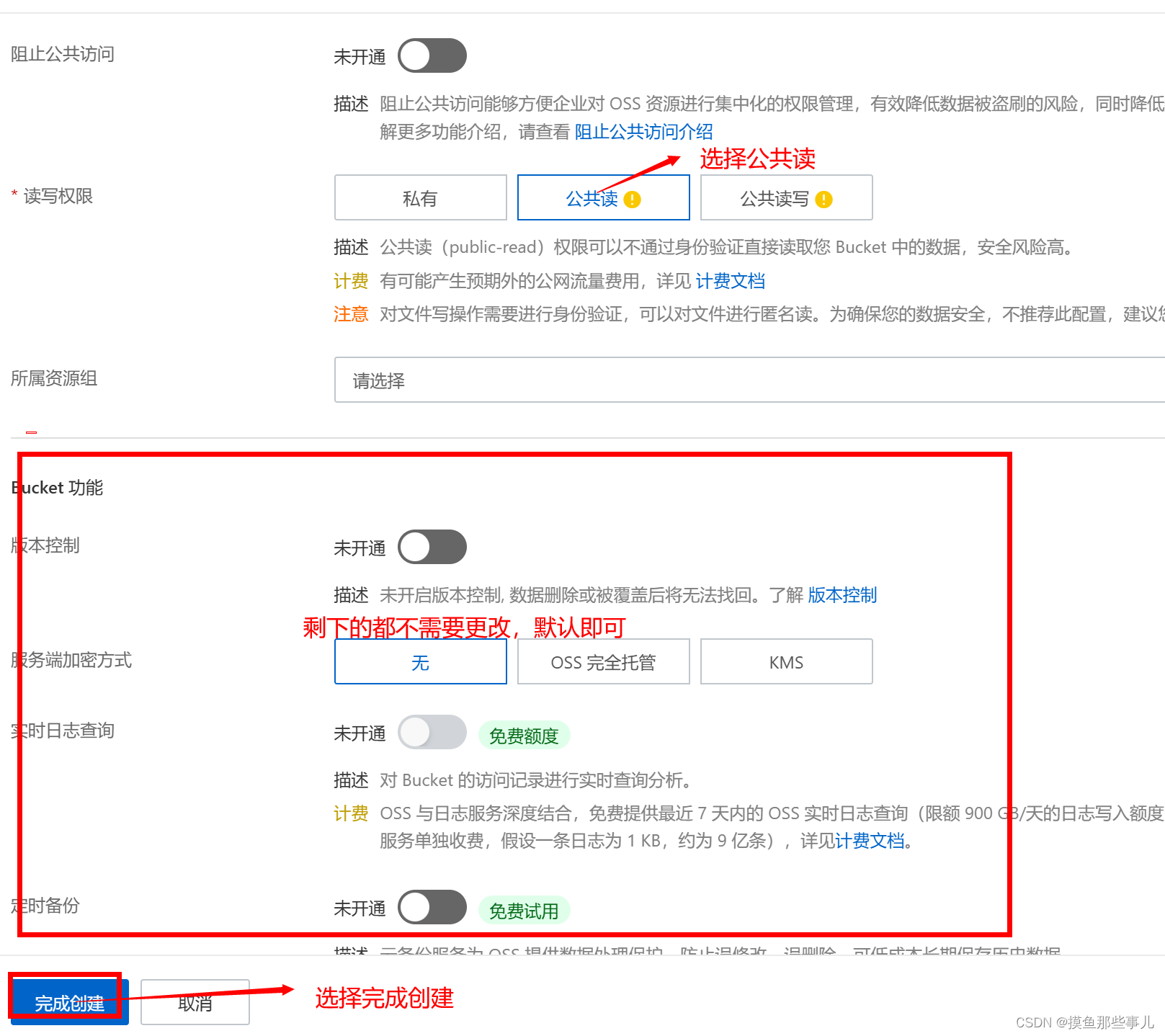Click the 完成创建 button
The height and width of the screenshot is (1036, 1165).
click(69, 1001)
